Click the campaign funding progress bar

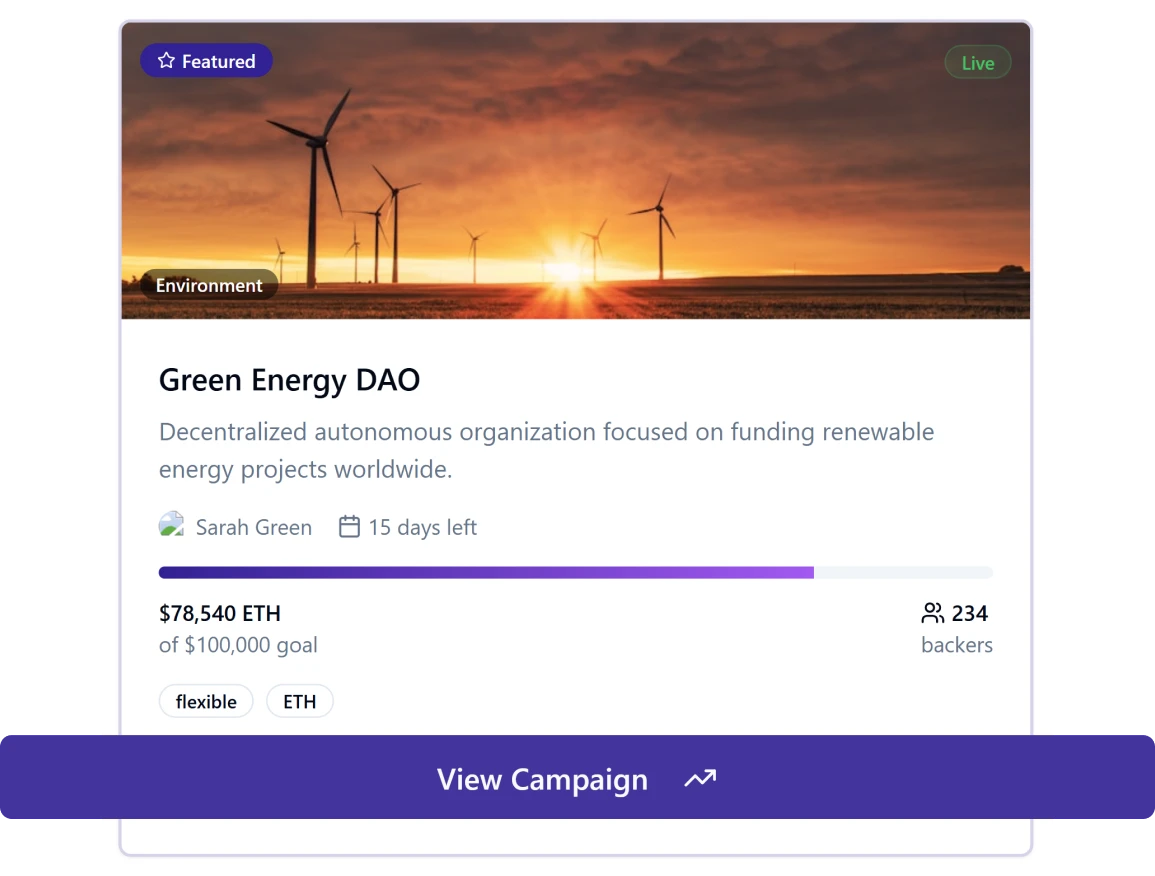(x=576, y=572)
